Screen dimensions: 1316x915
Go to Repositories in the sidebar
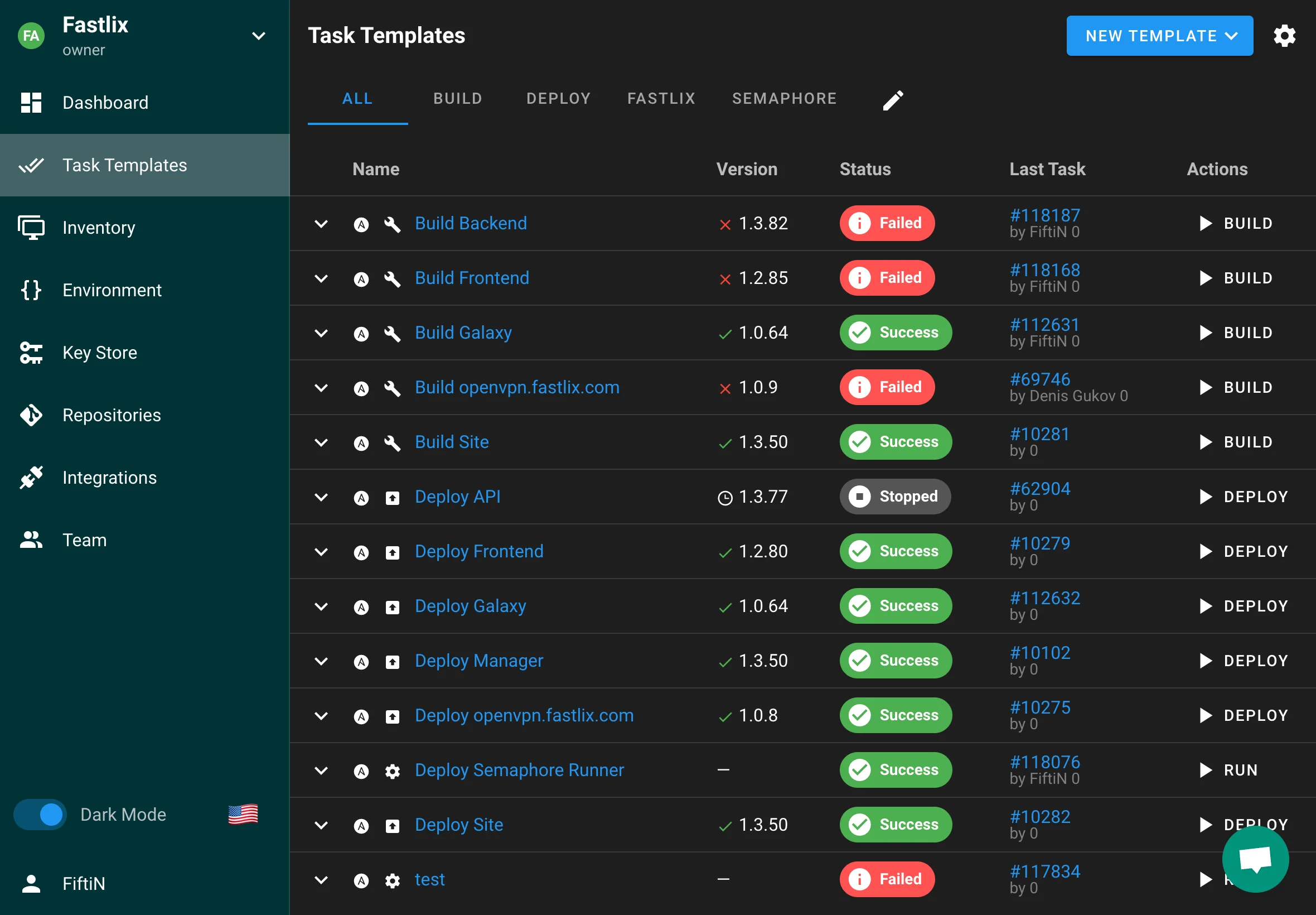[x=111, y=415]
